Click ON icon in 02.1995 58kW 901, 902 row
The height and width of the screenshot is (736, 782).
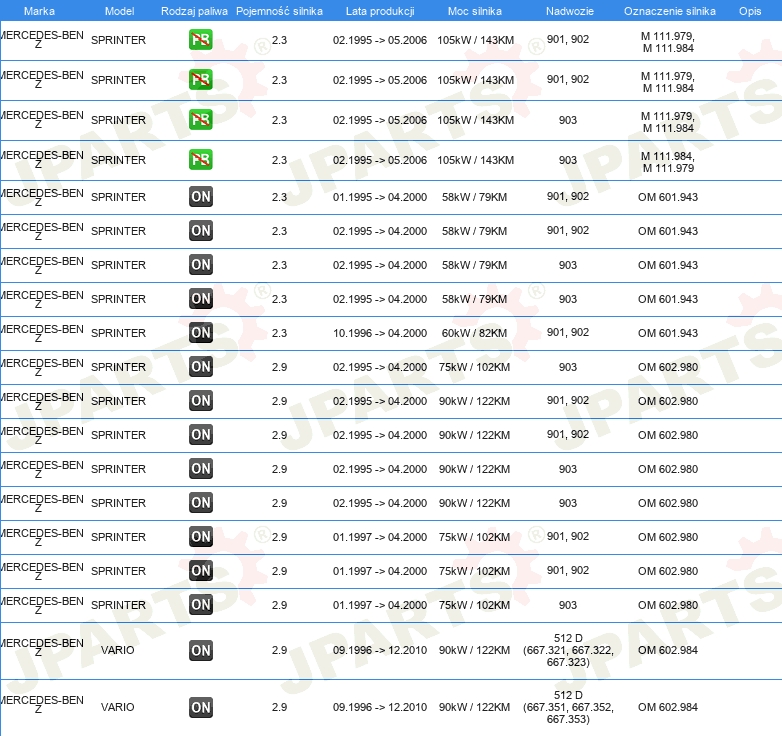[200, 230]
